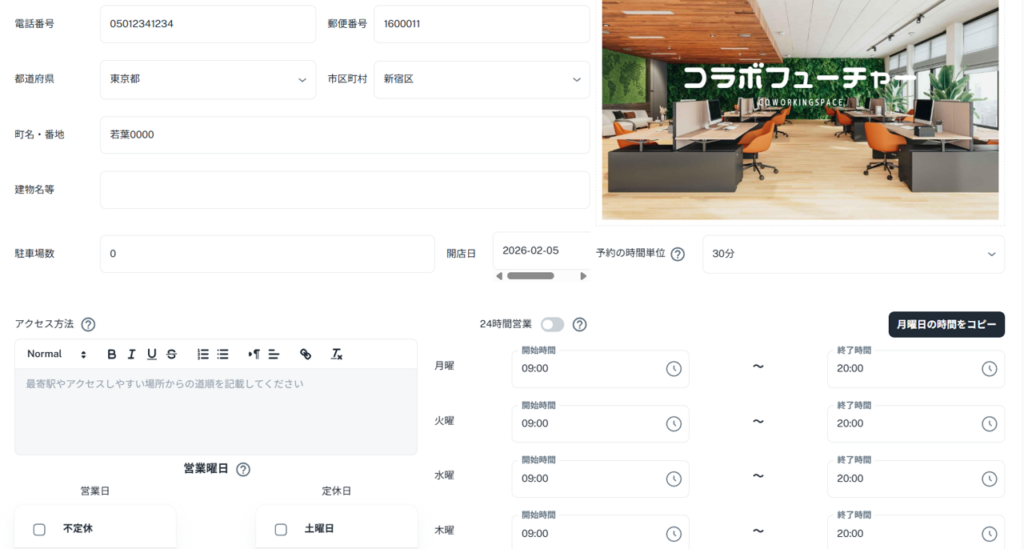Image resolution: width=1024 pixels, height=549 pixels.
Task: Click help icon next to アクセス方法
Action: coord(88,324)
